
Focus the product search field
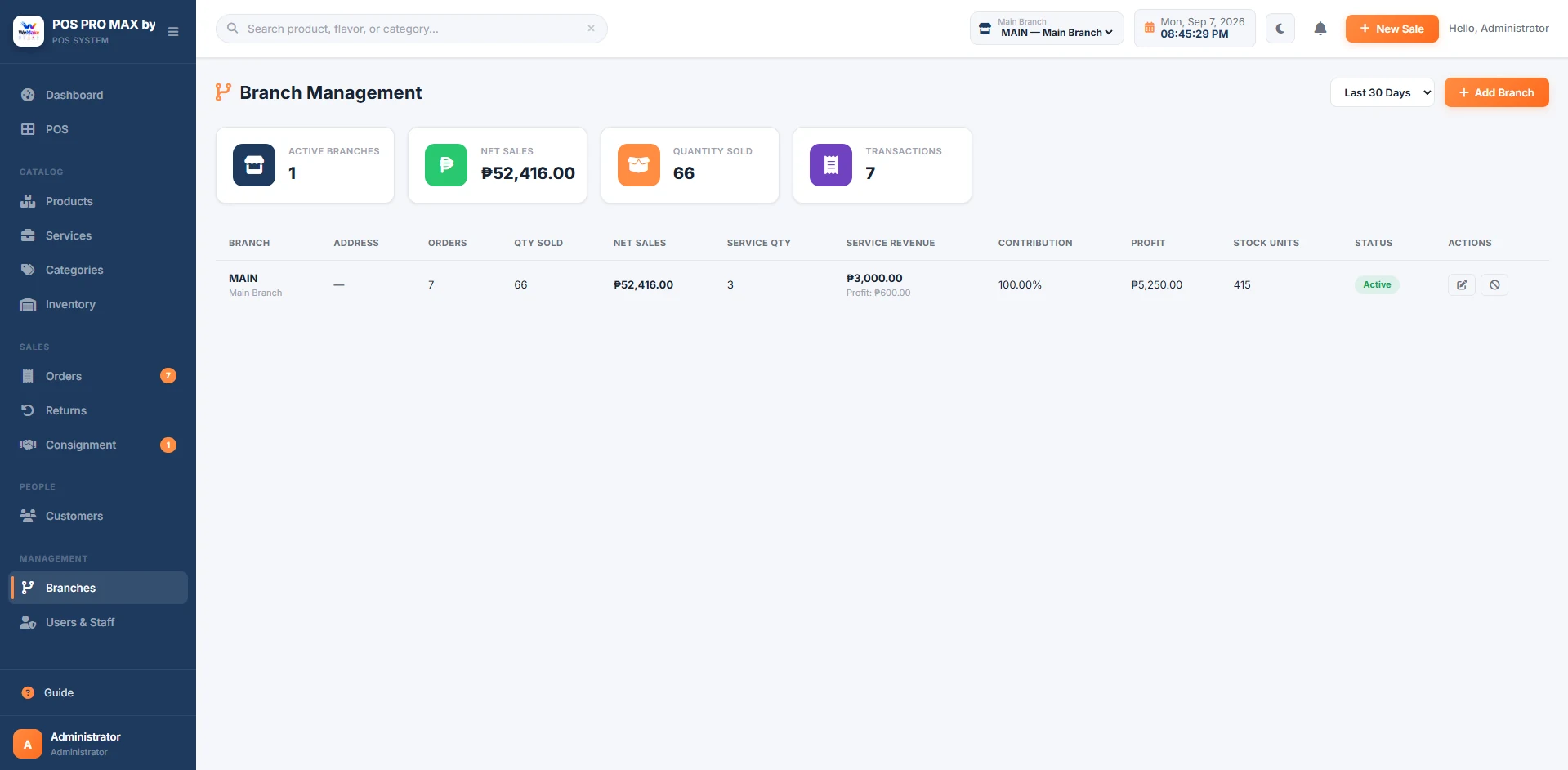[x=412, y=29]
